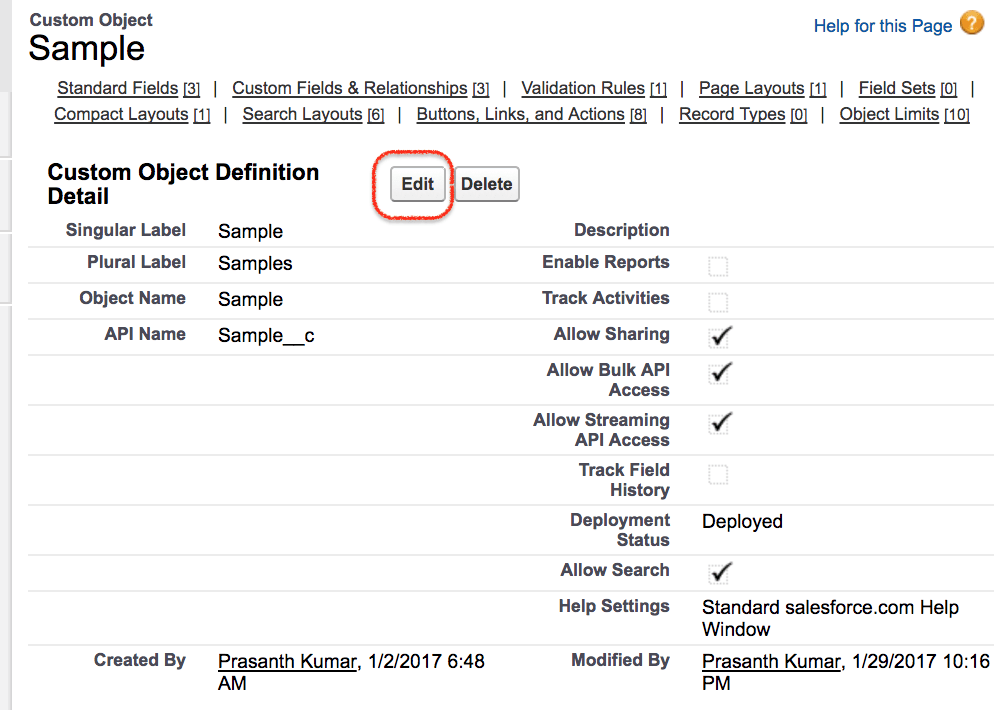Click the Edit button

[417, 183]
